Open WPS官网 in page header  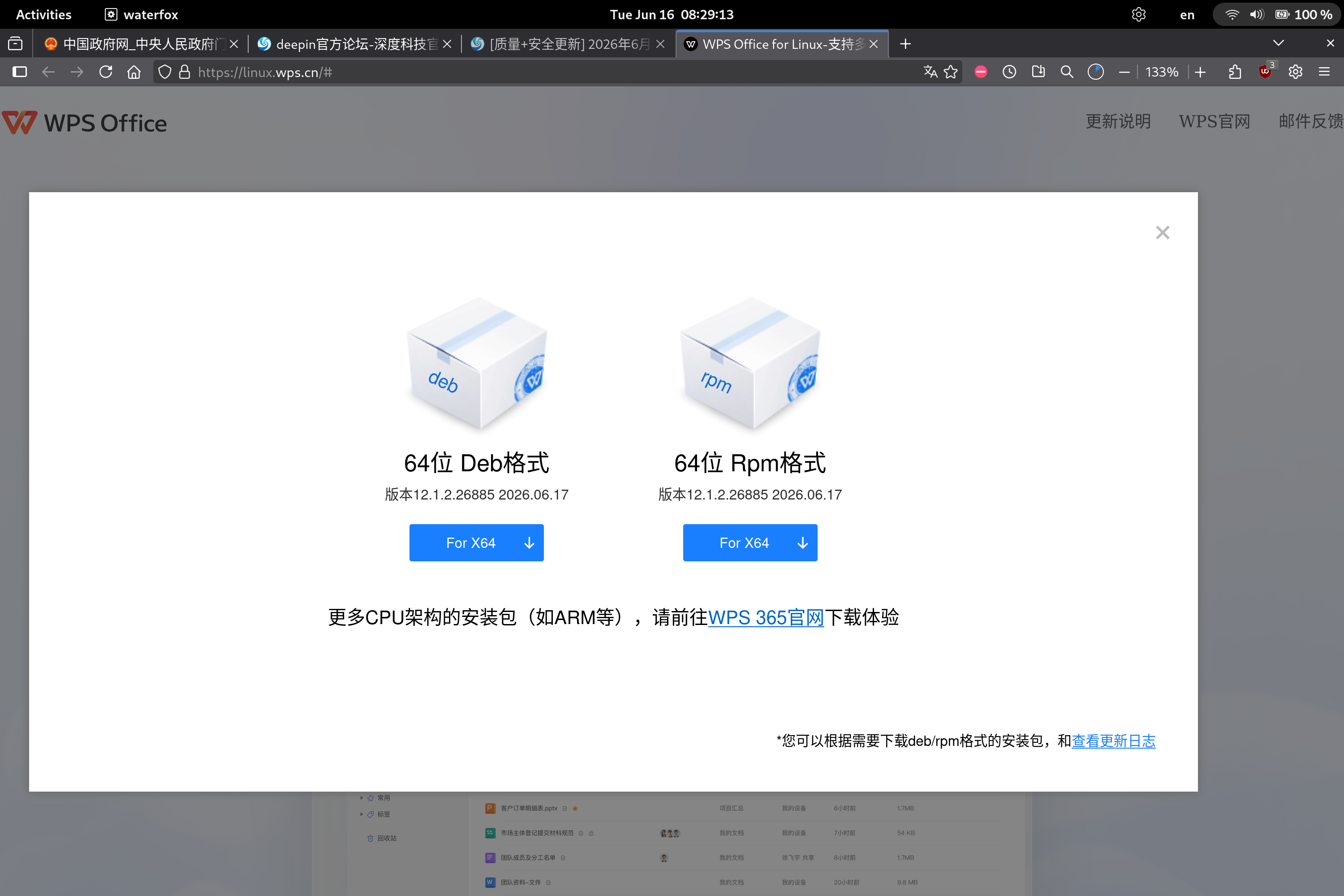1214,121
